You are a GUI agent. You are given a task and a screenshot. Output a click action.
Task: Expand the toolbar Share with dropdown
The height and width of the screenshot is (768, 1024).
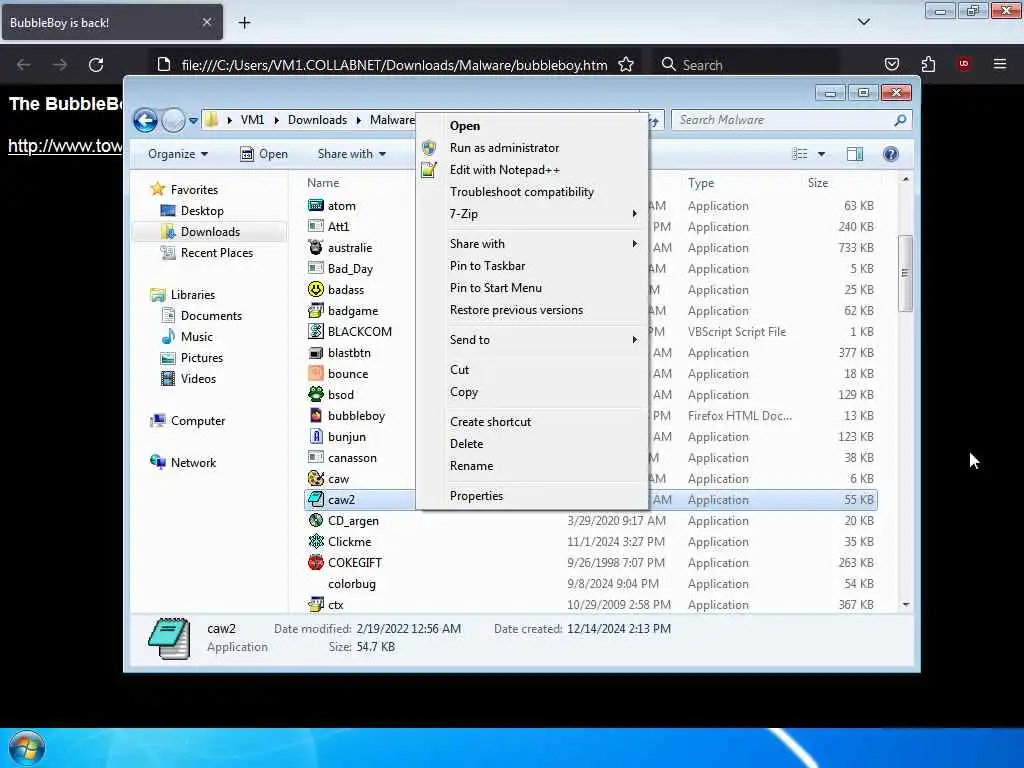[351, 154]
